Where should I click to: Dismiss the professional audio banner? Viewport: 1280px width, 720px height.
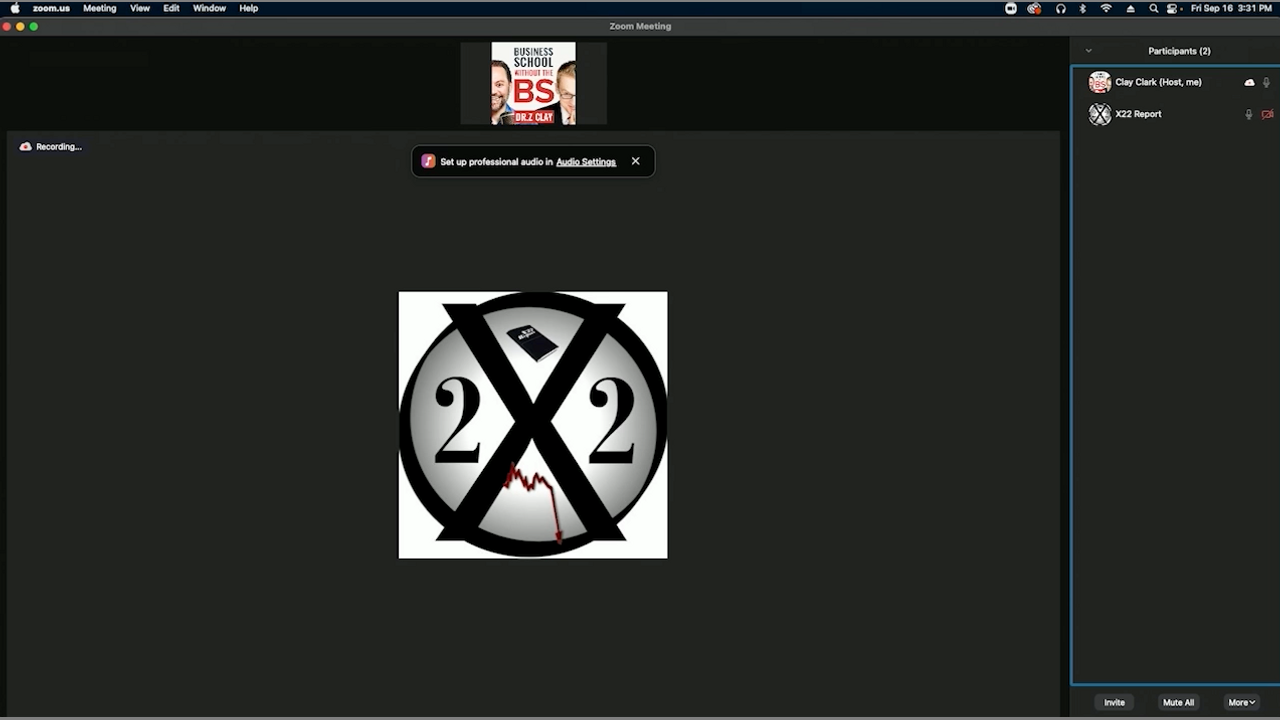tap(635, 161)
